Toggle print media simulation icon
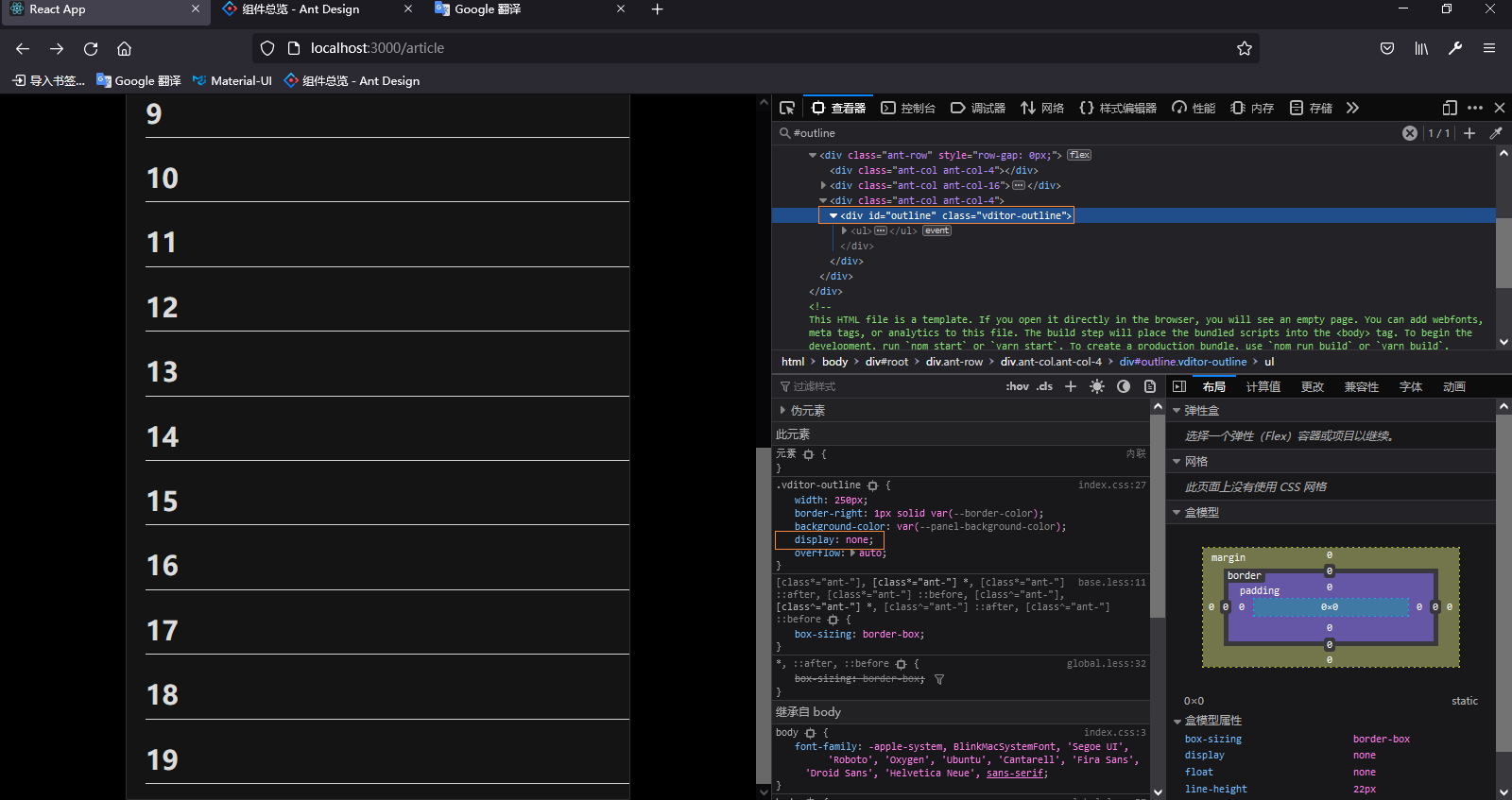Viewport: 1512px width, 800px height. [1150, 386]
